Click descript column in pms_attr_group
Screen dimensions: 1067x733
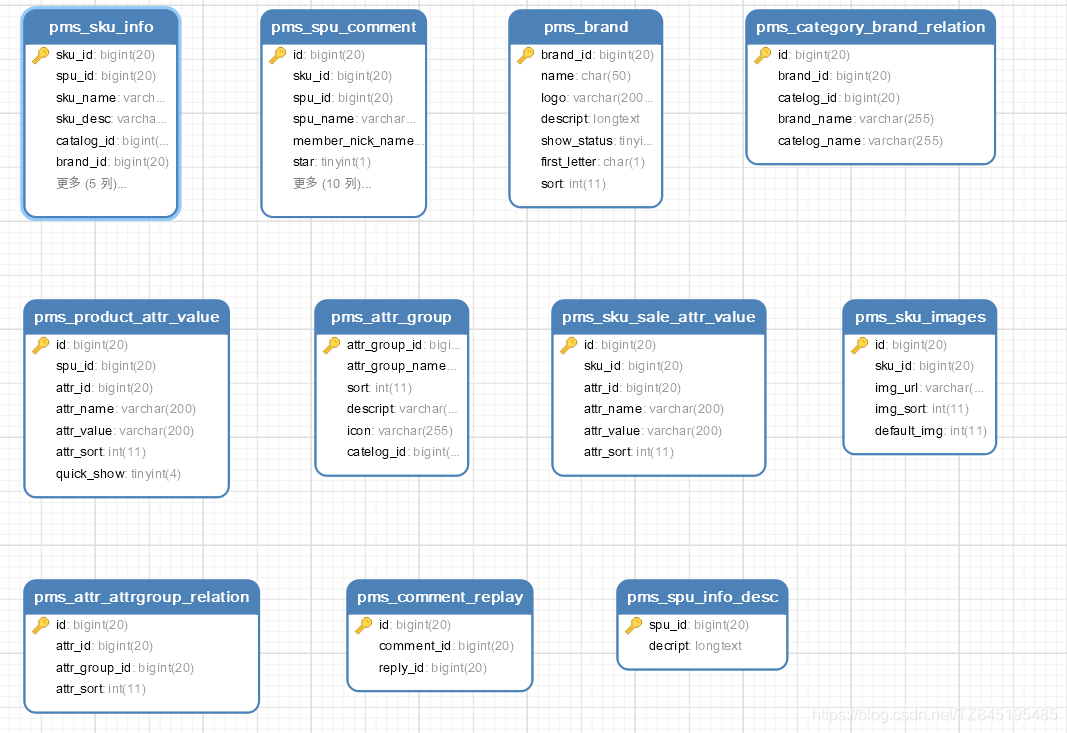coord(401,409)
